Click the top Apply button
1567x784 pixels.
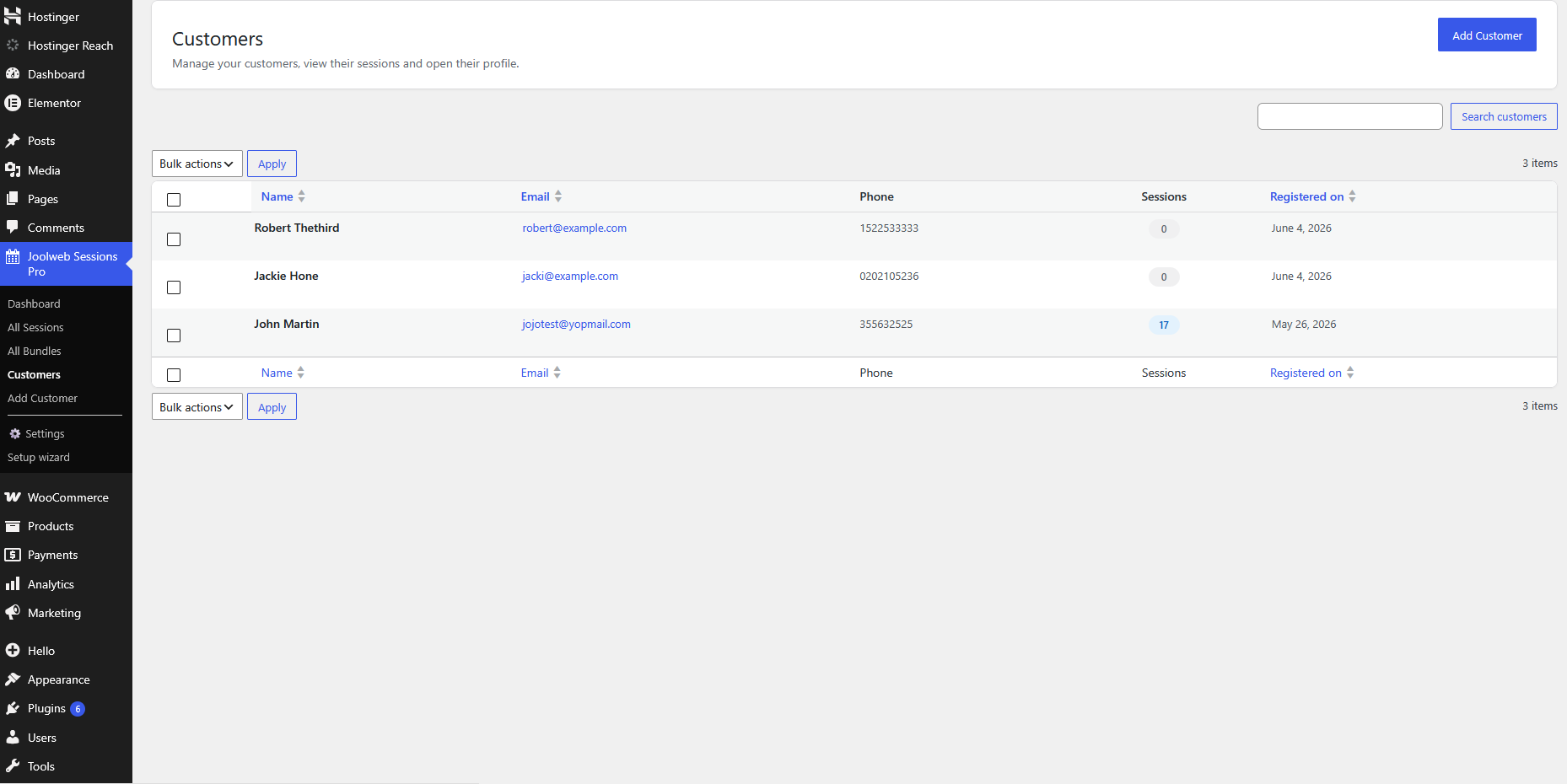click(272, 164)
